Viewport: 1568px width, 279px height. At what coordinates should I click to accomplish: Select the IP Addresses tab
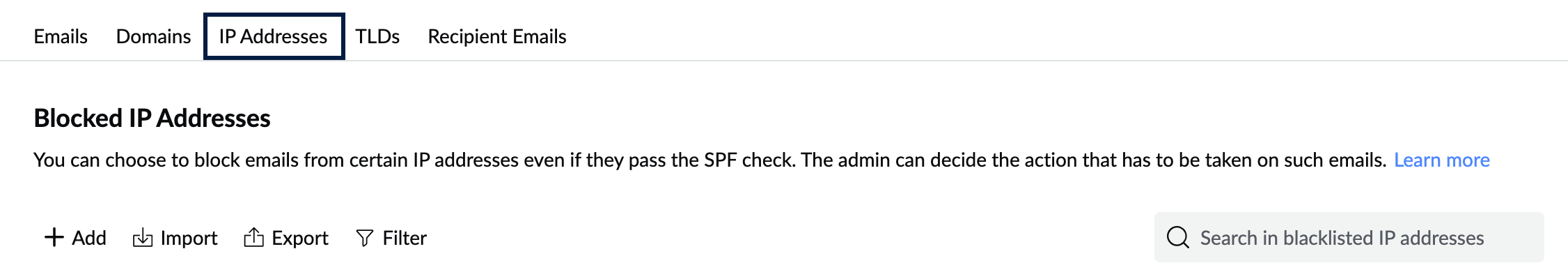pos(273,36)
